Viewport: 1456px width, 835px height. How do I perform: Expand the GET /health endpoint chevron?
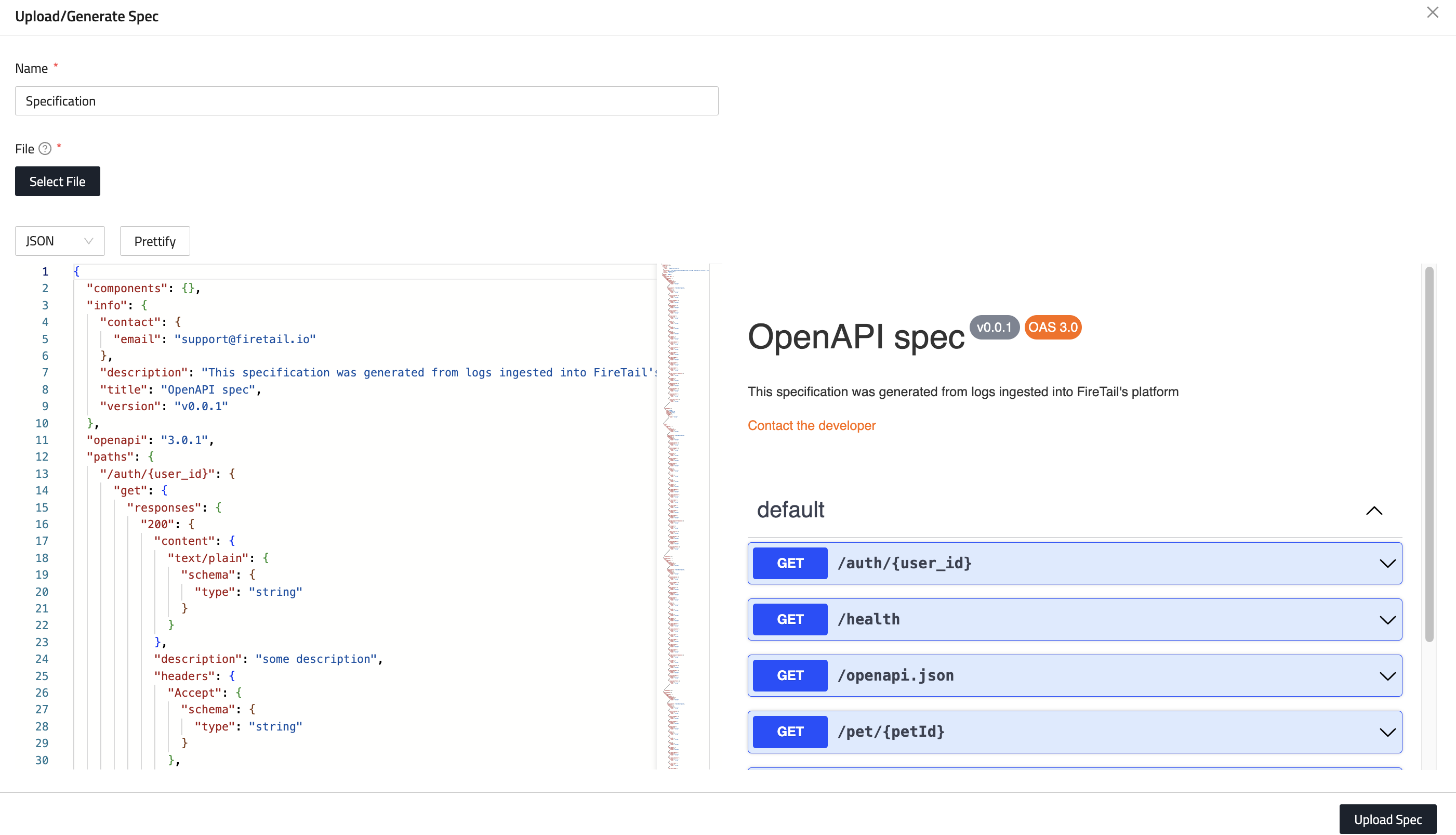click(x=1387, y=620)
